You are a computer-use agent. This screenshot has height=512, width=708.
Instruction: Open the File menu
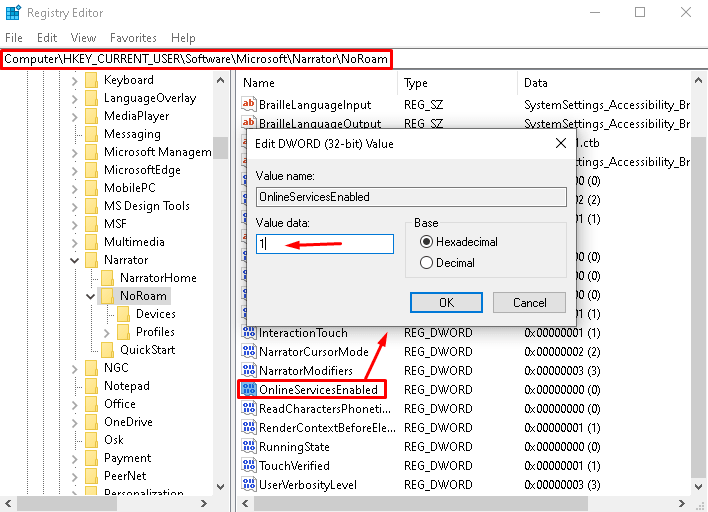[x=14, y=37]
